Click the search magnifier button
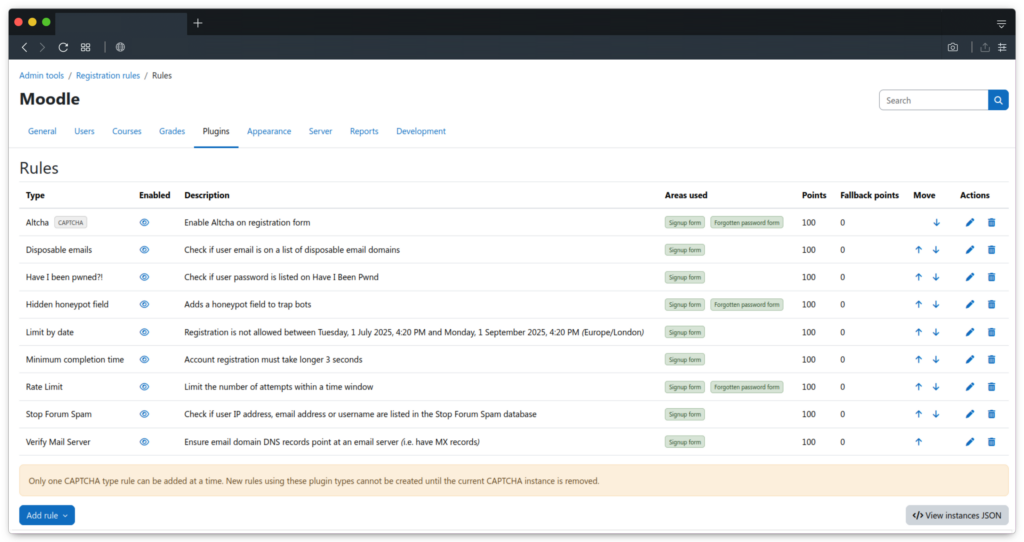Image resolution: width=1024 pixels, height=542 pixels. pos(998,101)
